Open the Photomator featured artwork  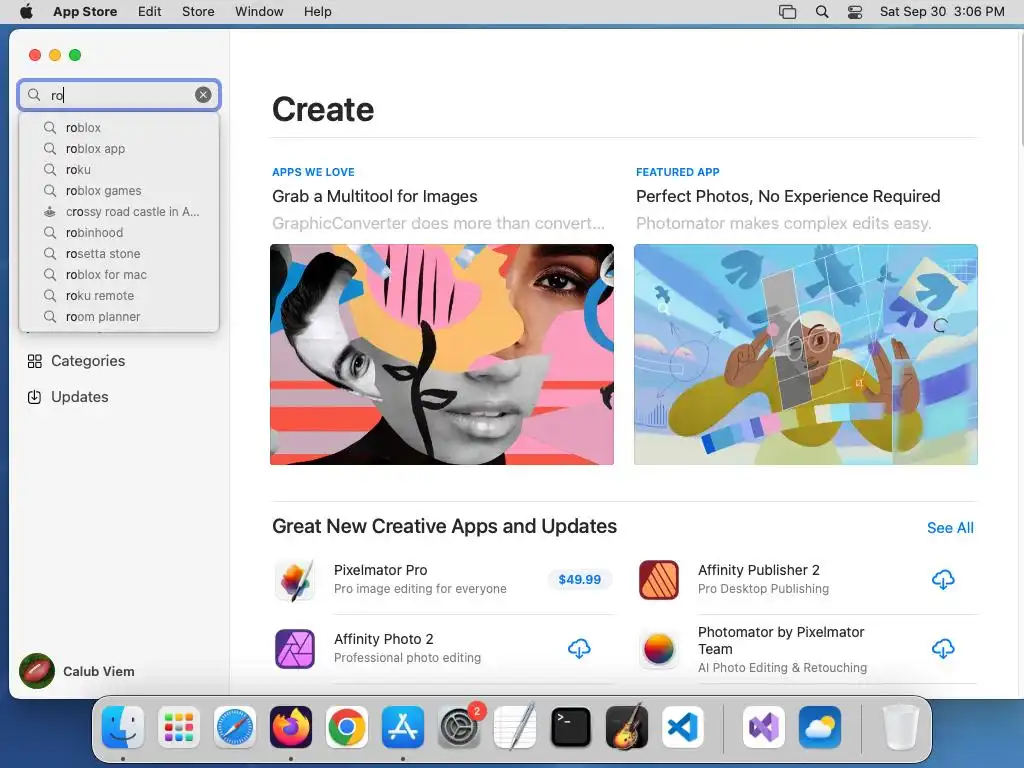(806, 354)
